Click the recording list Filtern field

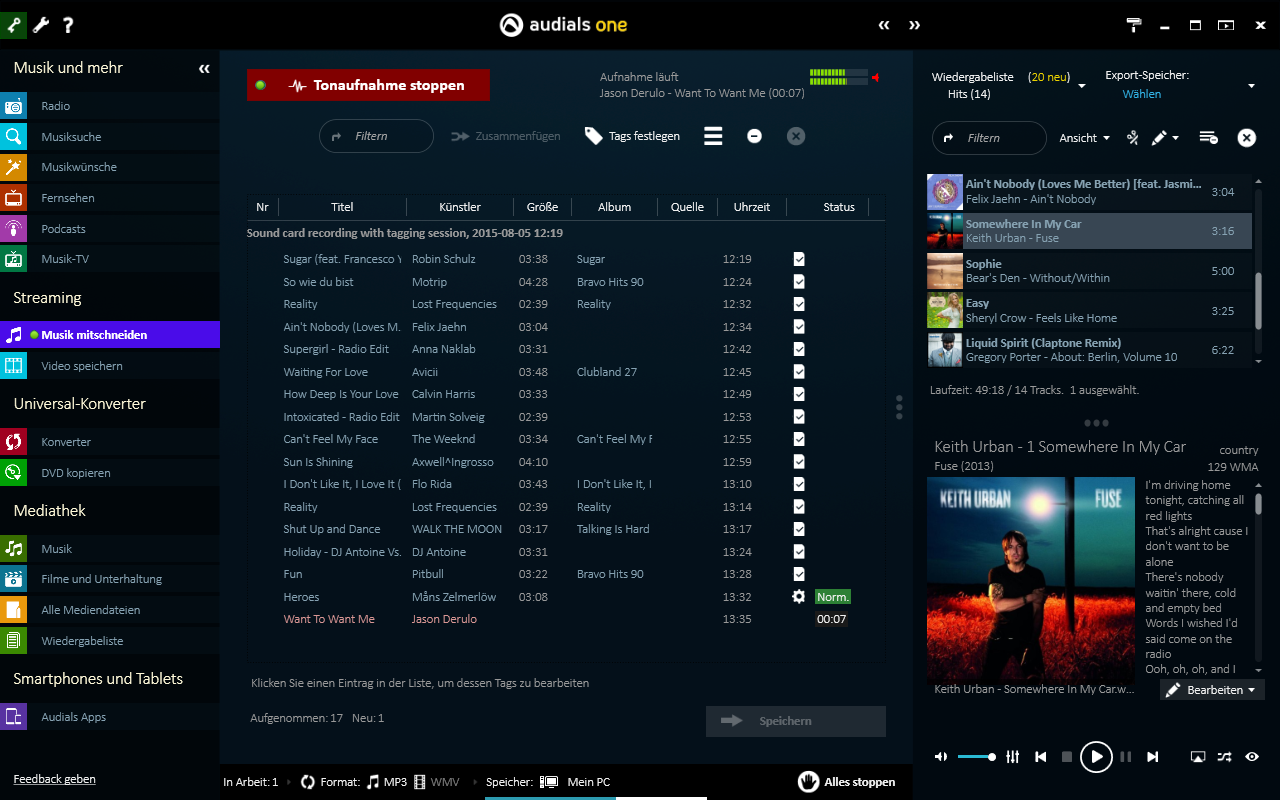point(376,136)
